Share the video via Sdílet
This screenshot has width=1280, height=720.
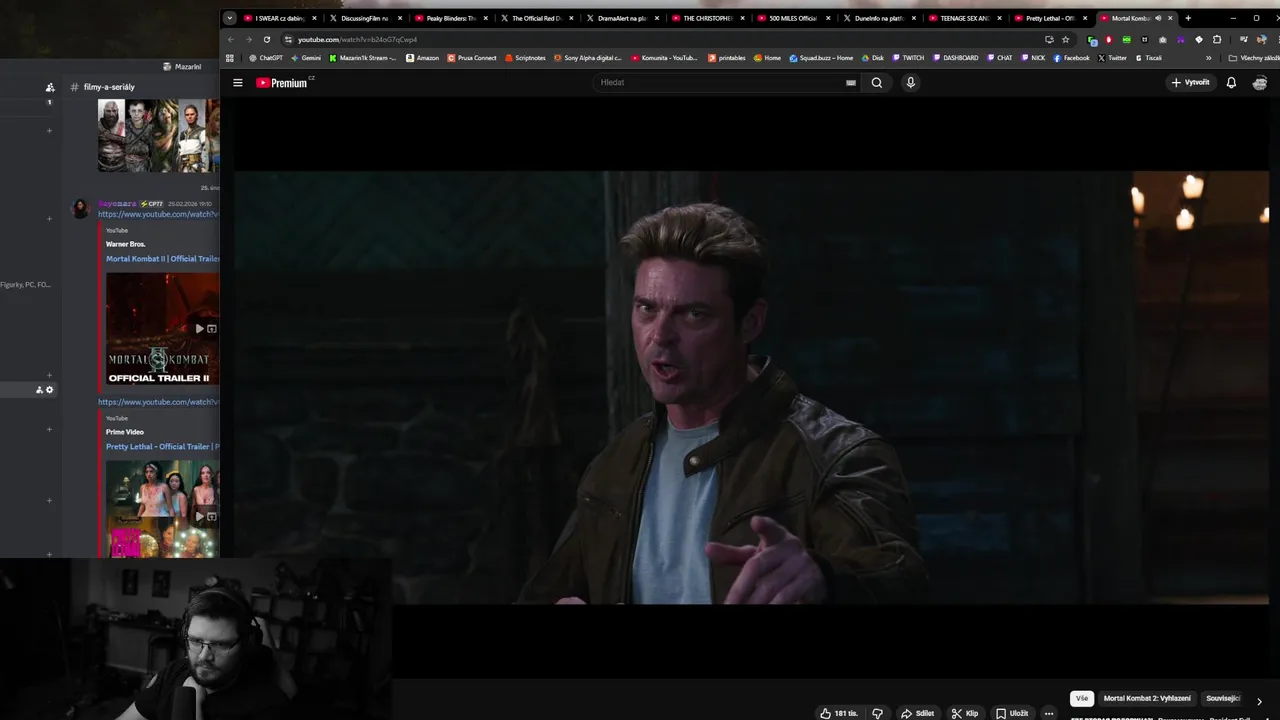coord(917,713)
